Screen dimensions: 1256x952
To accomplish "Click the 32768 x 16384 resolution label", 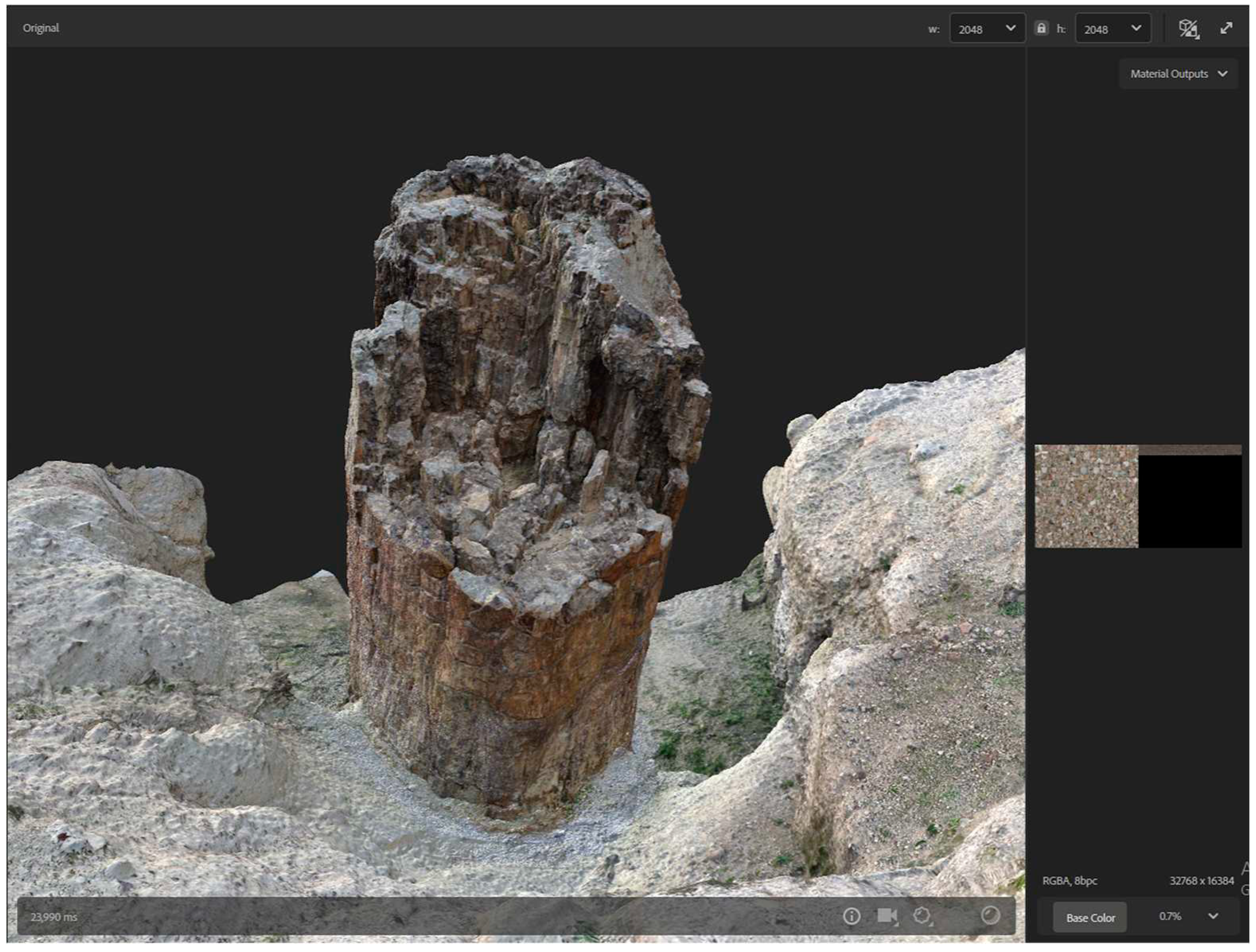I will 1202,880.
